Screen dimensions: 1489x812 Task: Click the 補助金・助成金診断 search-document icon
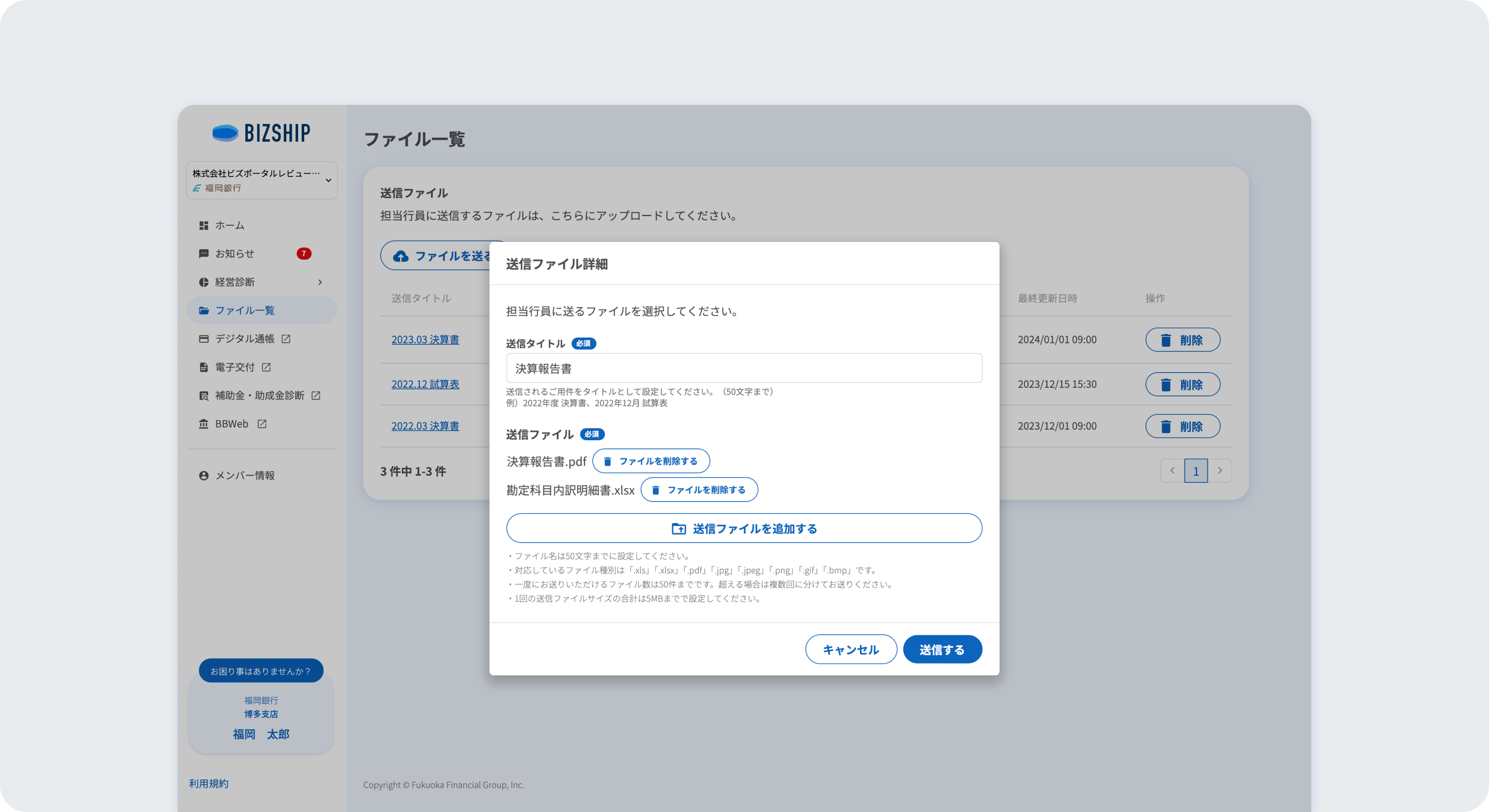[203, 395]
